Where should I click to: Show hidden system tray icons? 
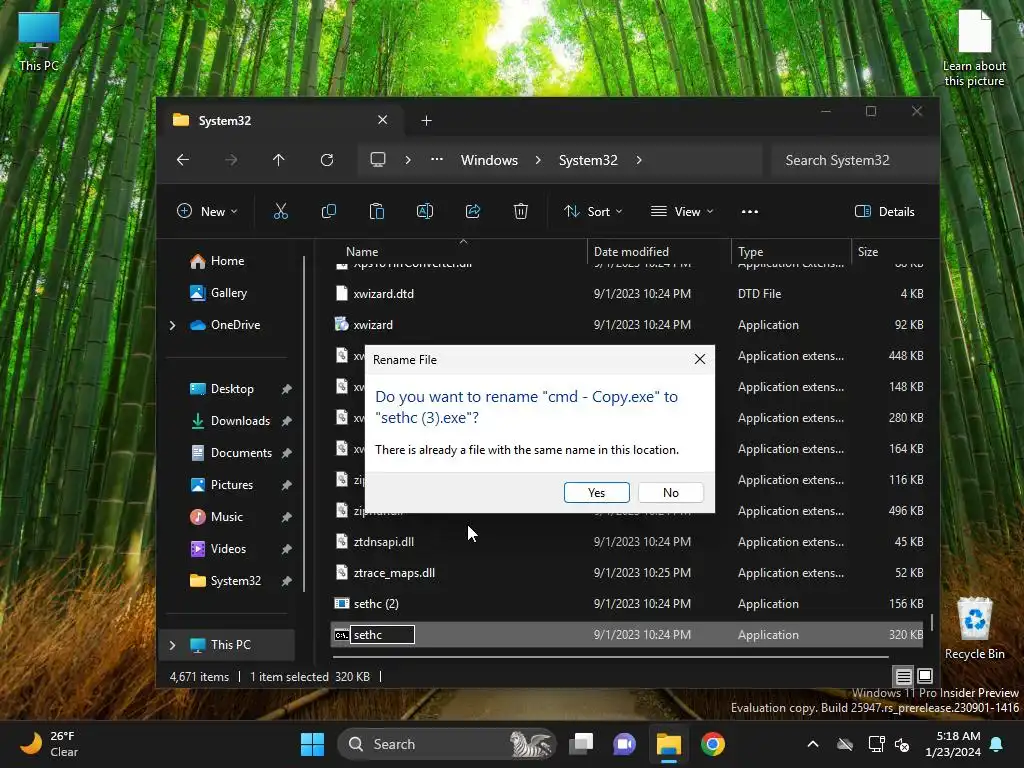[813, 744]
